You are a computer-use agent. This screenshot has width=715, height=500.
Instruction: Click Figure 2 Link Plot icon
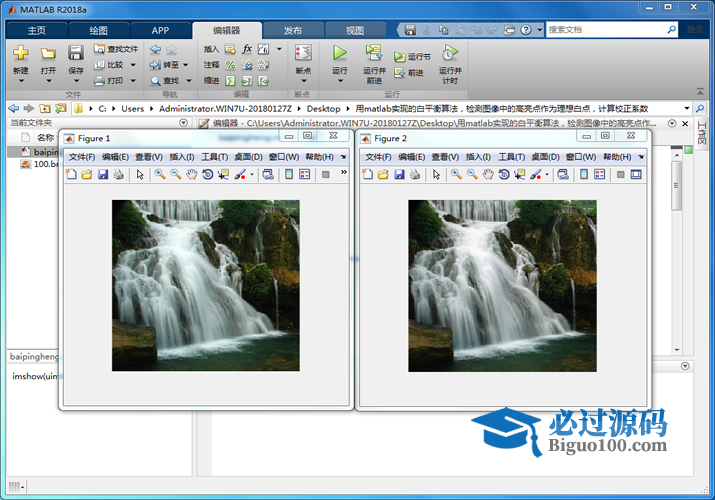pyautogui.click(x=563, y=174)
